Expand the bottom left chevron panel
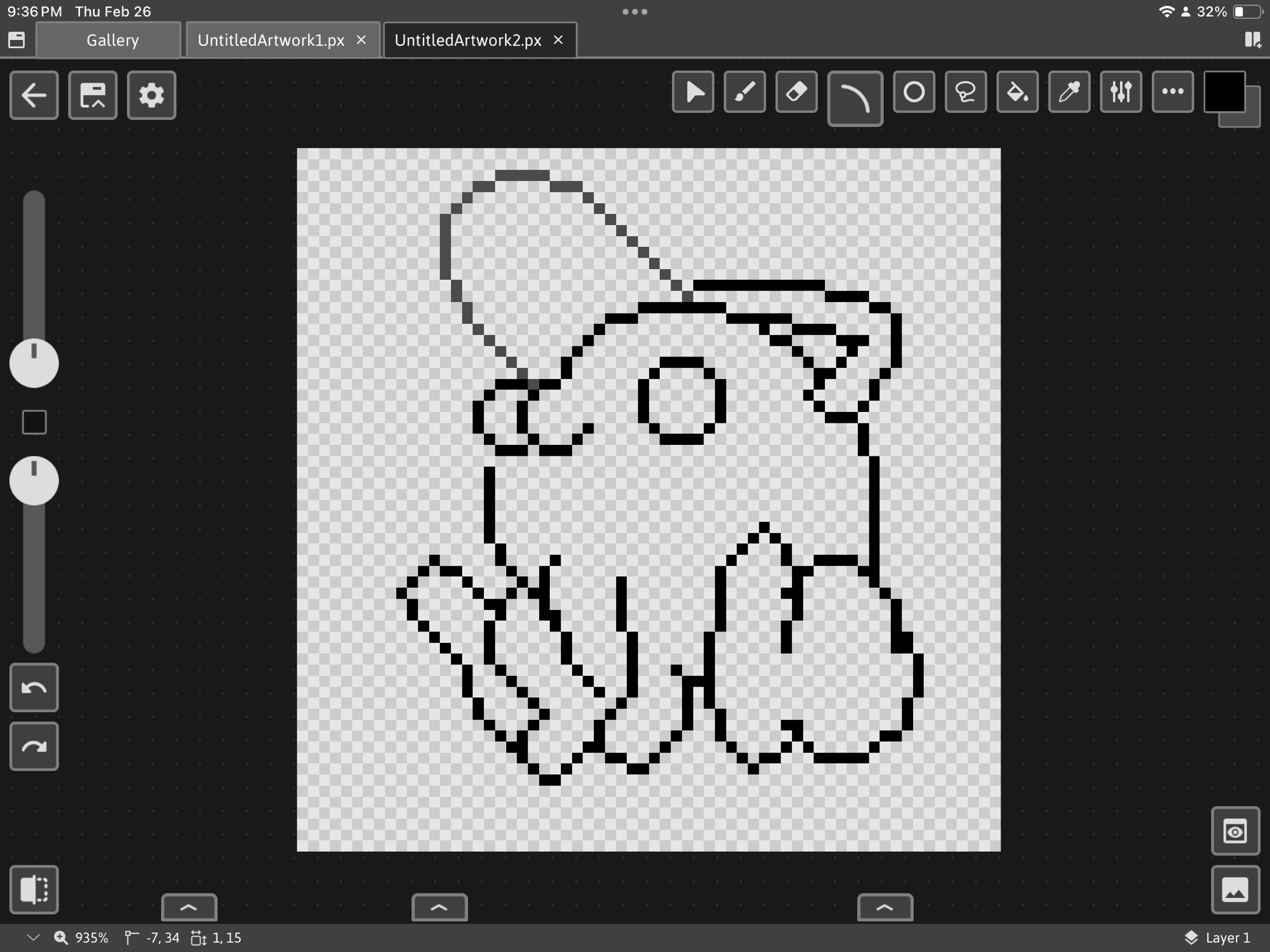 click(x=189, y=908)
